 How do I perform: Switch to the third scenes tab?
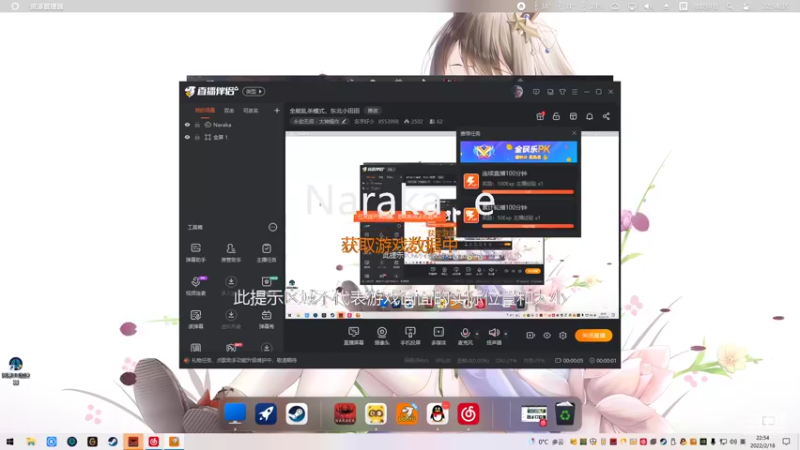[x=250, y=110]
